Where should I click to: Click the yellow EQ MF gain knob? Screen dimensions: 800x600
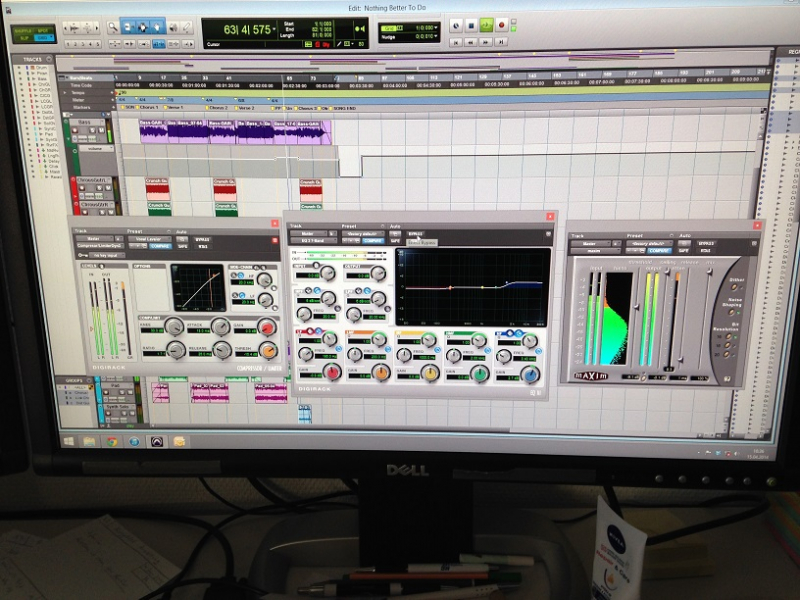(431, 373)
